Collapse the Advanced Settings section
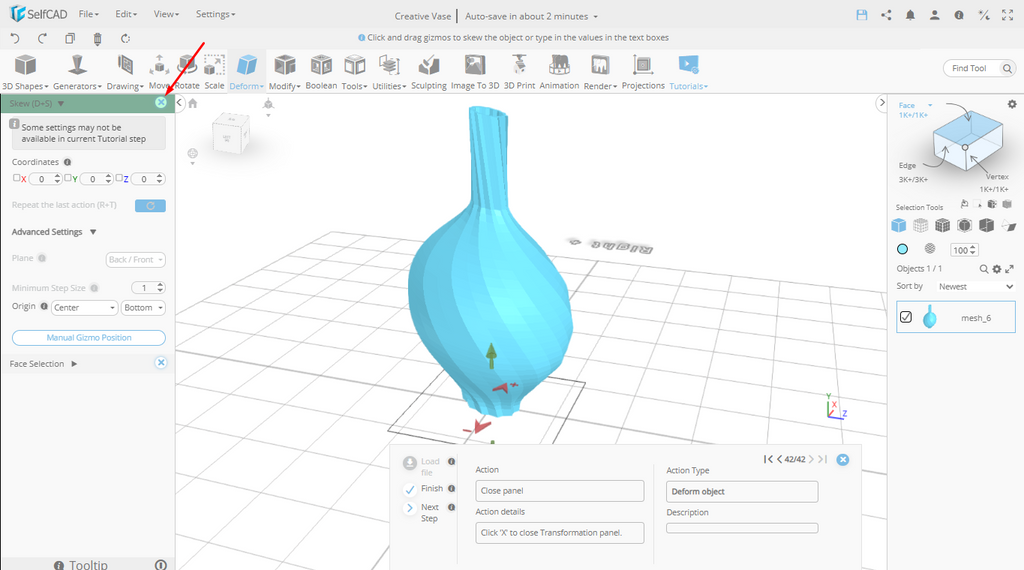Viewport: 1024px width, 570px height. click(x=93, y=232)
